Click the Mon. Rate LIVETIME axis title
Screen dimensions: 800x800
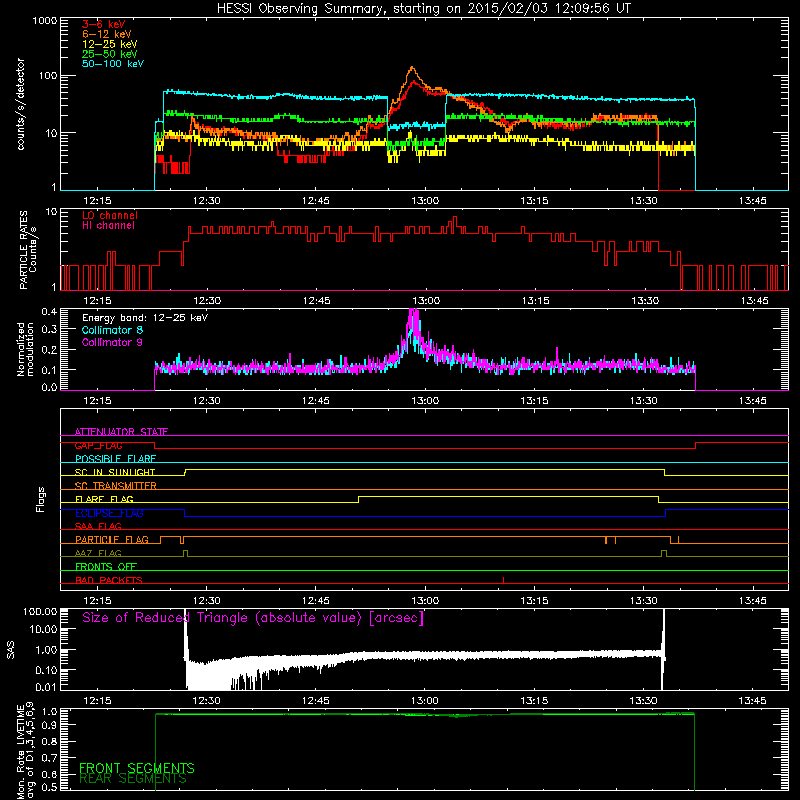(x=25, y=751)
